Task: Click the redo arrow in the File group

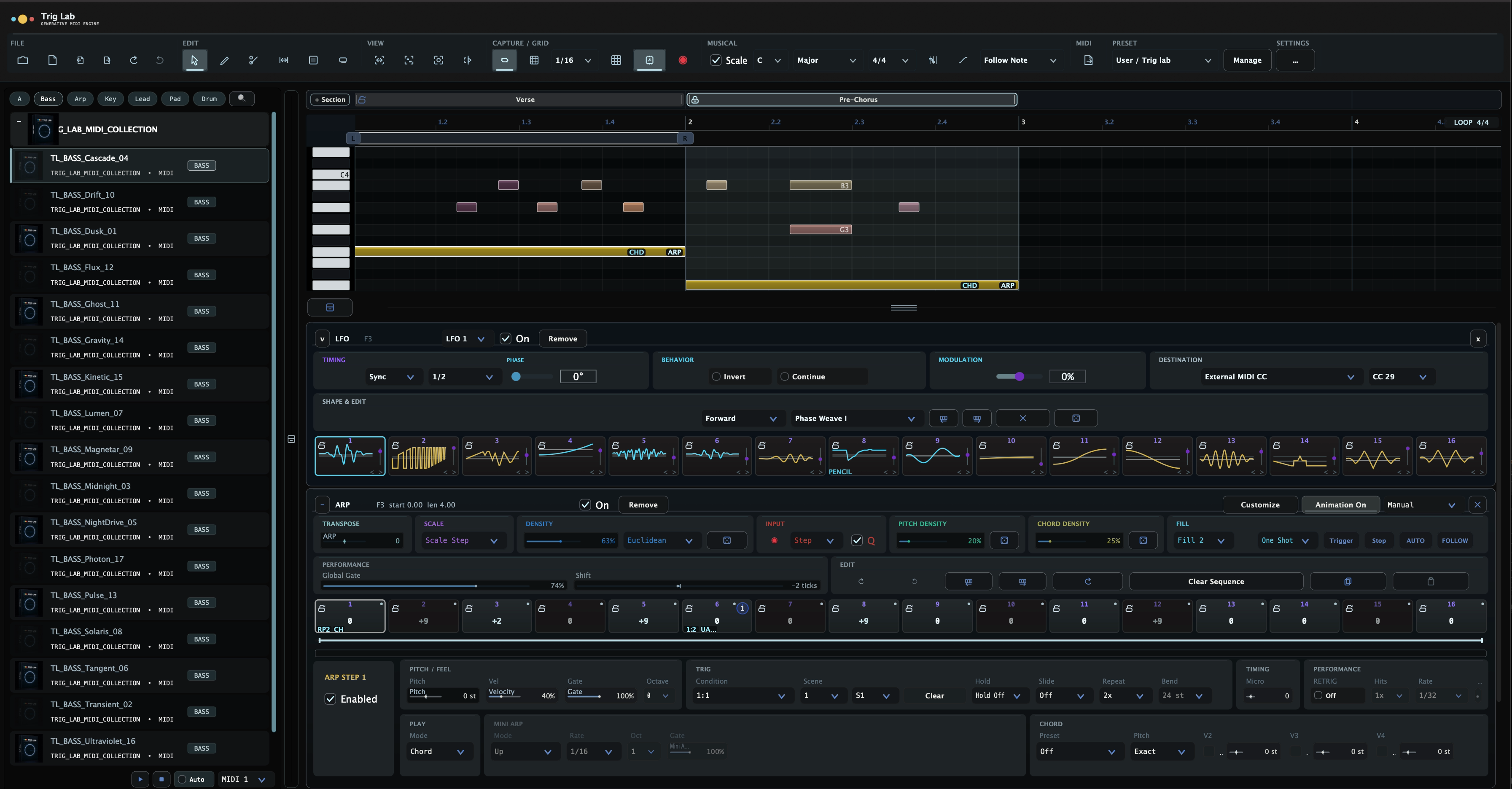Action: pyautogui.click(x=134, y=60)
